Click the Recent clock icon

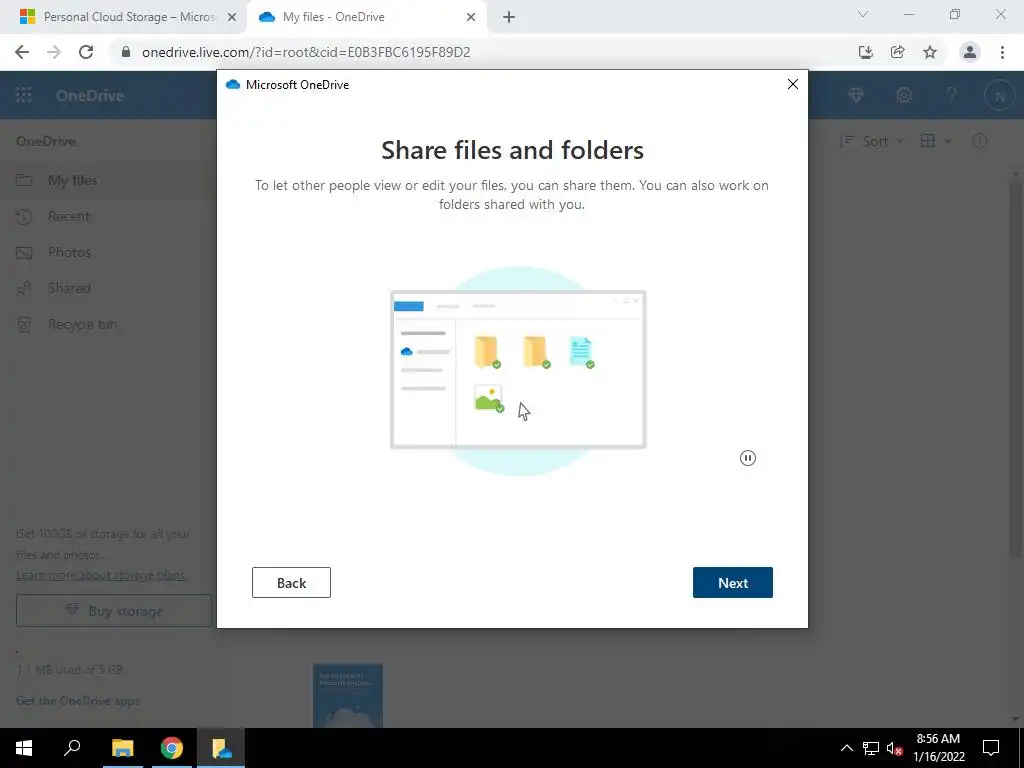coord(24,217)
